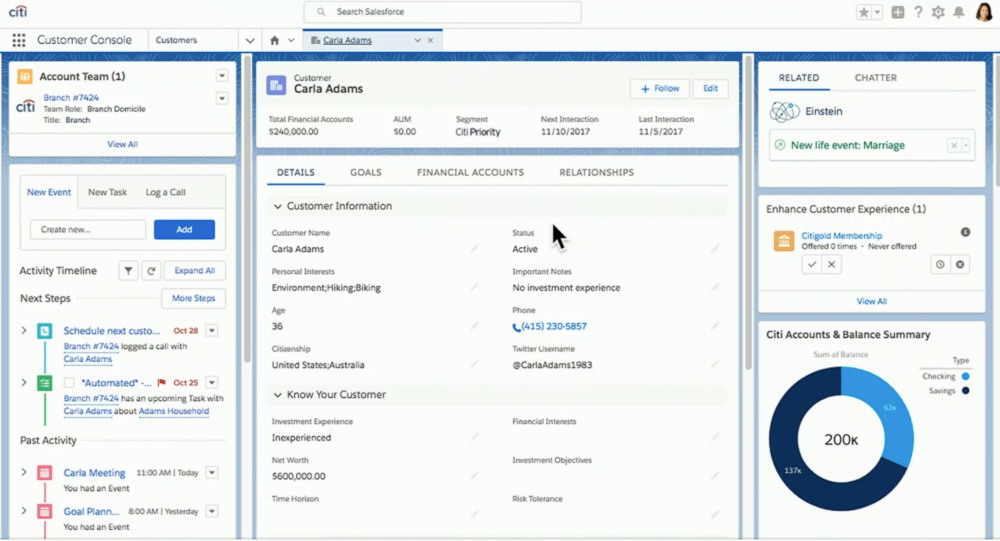
Task: Click the Search Salesforce field
Action: point(443,12)
